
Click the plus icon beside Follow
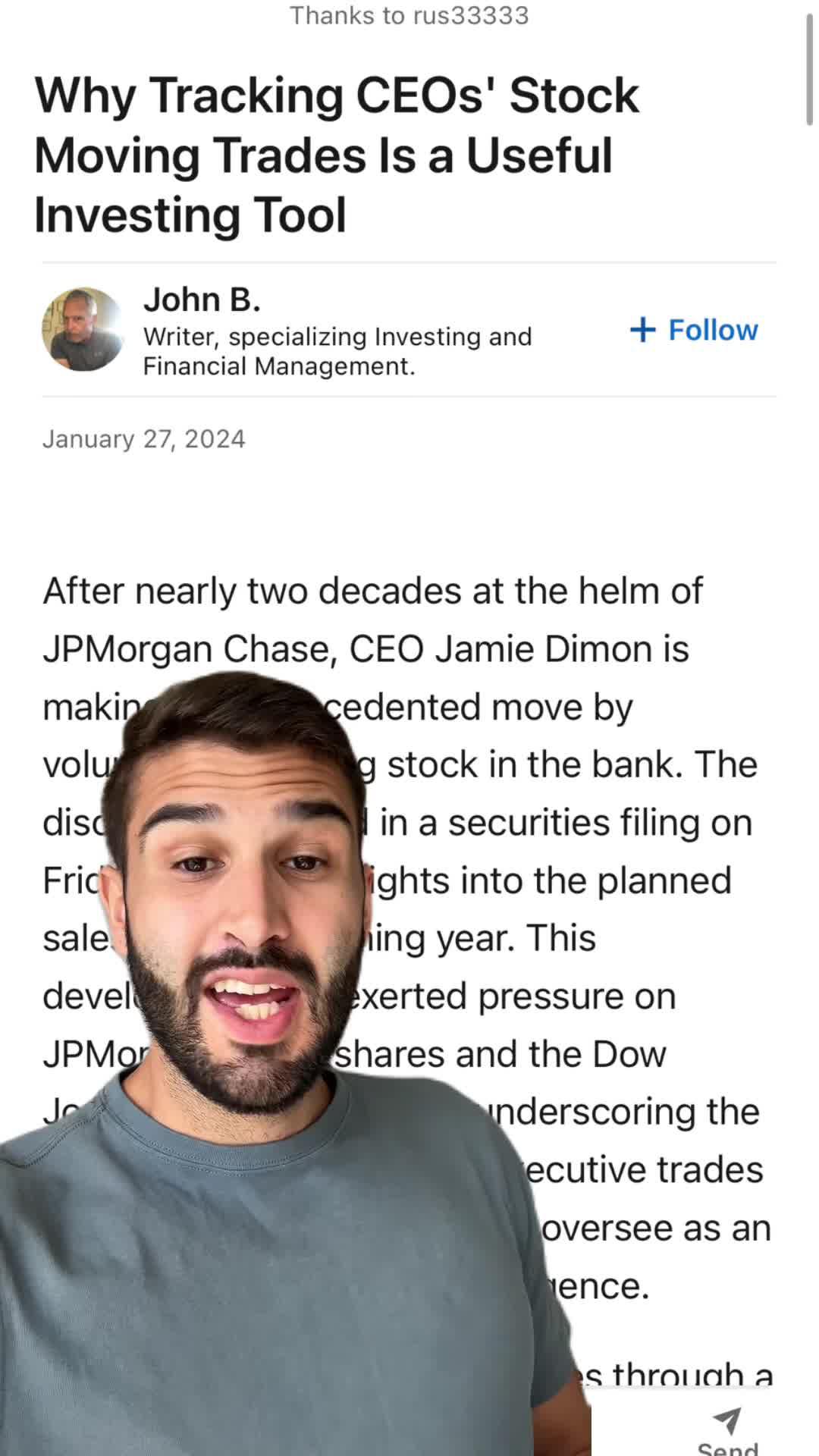click(x=643, y=330)
